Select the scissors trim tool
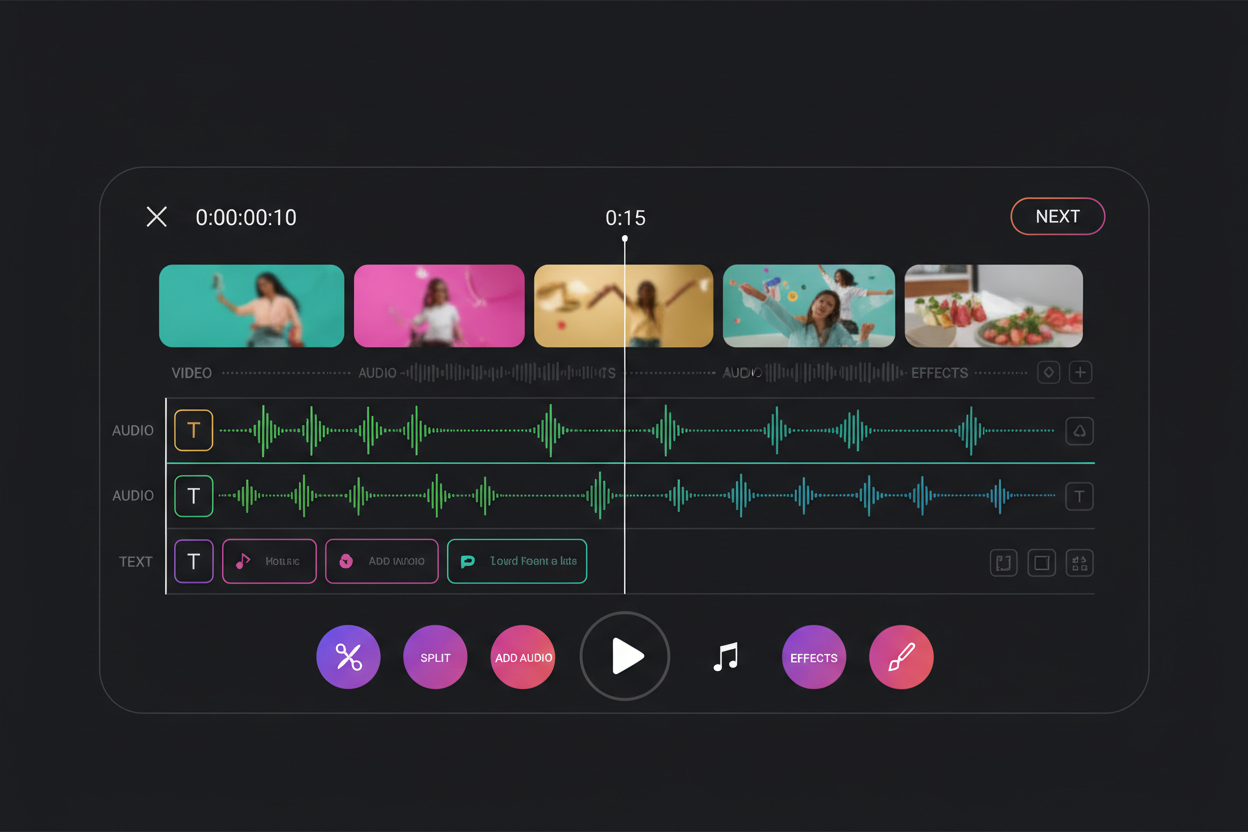 click(348, 657)
